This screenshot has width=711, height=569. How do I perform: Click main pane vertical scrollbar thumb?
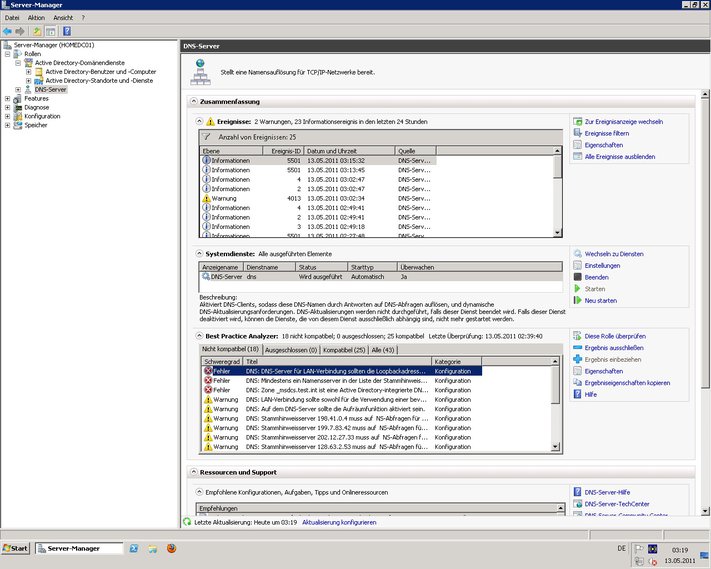pyautogui.click(x=705, y=245)
